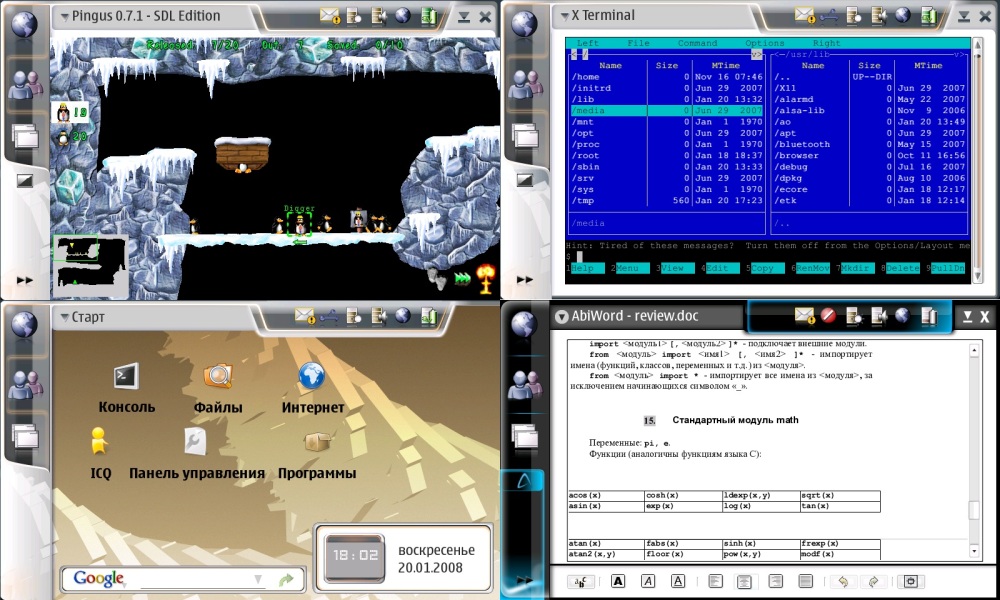The width and height of the screenshot is (1000, 600).
Task: Toggle Italic in the AbiWord toolbar
Action: tap(648, 582)
